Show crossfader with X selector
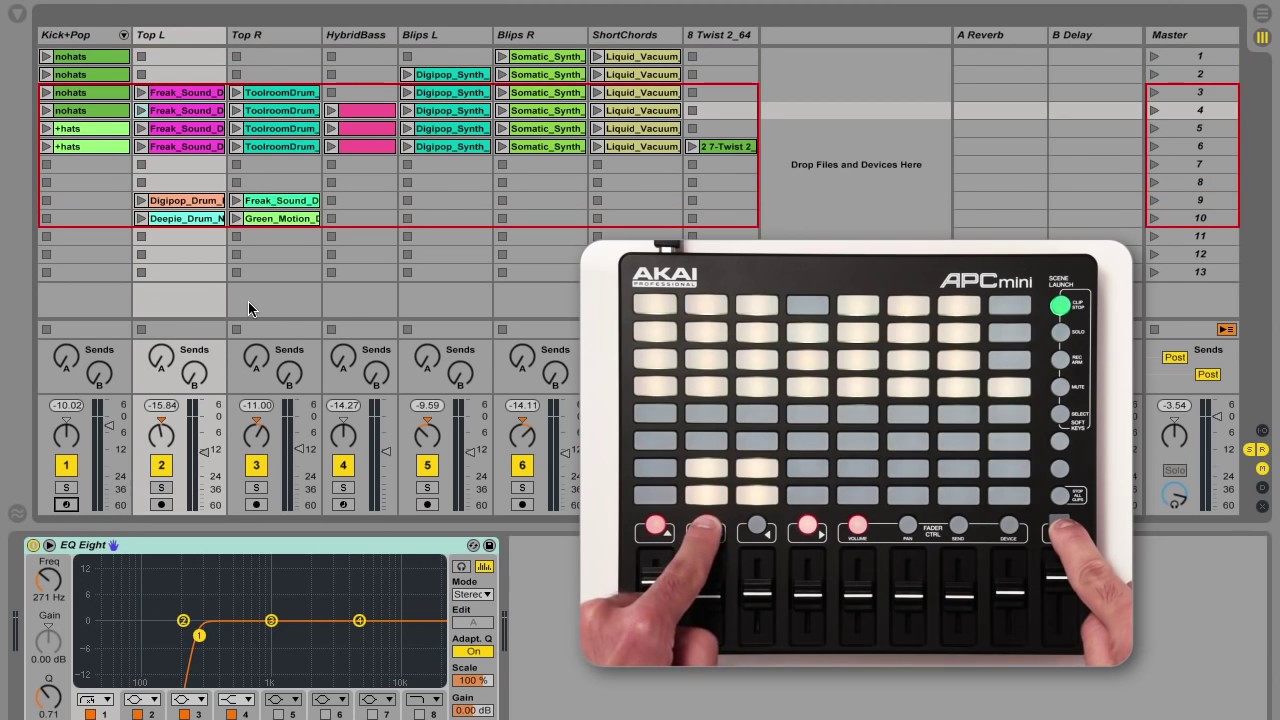This screenshot has height=720, width=1280. click(x=1262, y=505)
